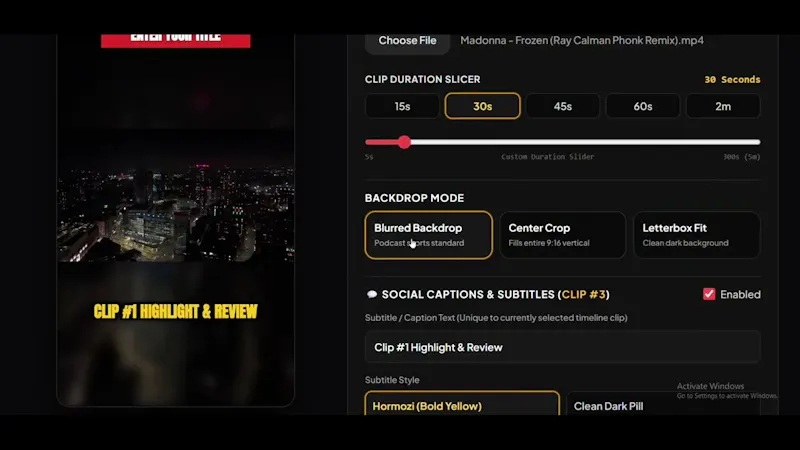Image resolution: width=800 pixels, height=450 pixels.
Task: Click the BACKDROP MODE heading
Action: click(414, 198)
